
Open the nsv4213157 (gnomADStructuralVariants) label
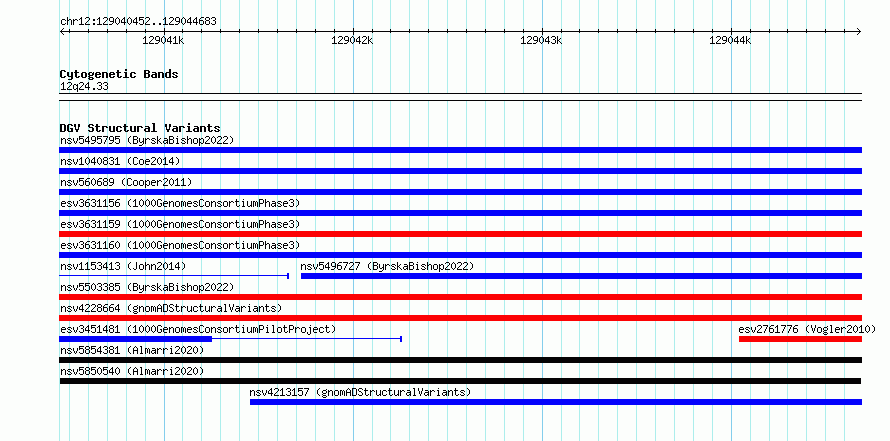coord(360,392)
